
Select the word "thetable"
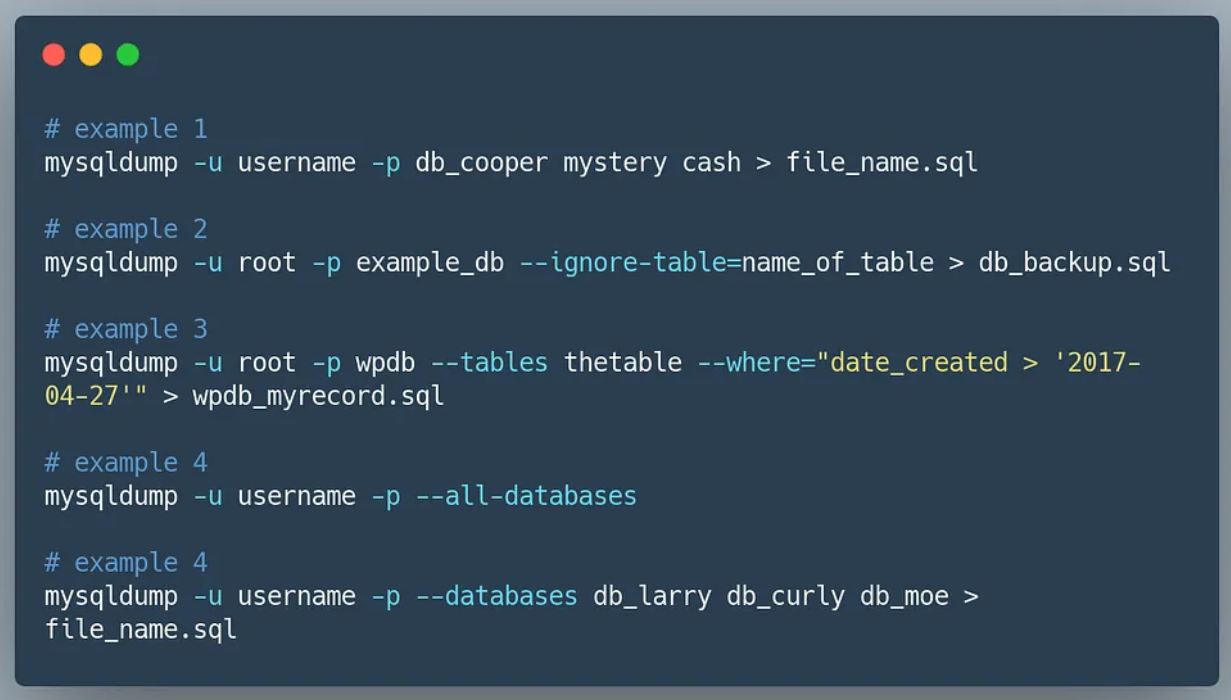(x=622, y=362)
